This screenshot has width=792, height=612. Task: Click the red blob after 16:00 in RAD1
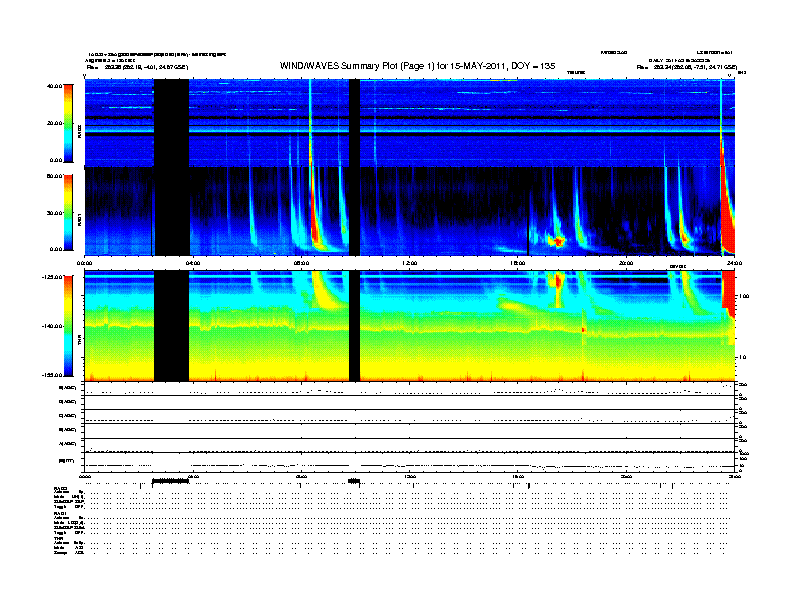pos(558,241)
